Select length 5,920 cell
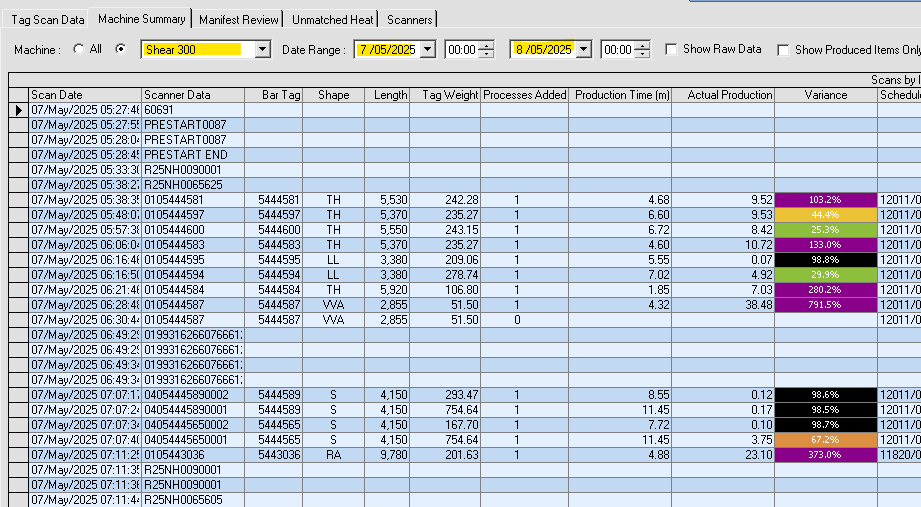The image size is (921, 507). click(x=387, y=290)
